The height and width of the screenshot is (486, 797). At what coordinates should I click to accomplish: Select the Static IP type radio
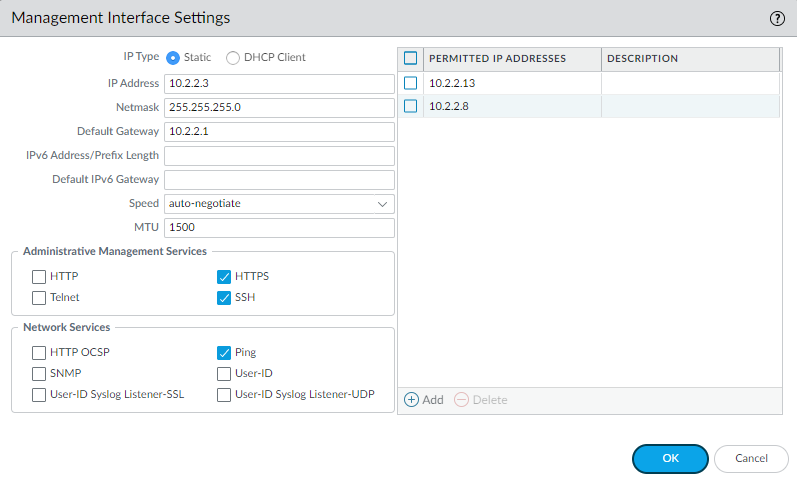172,58
